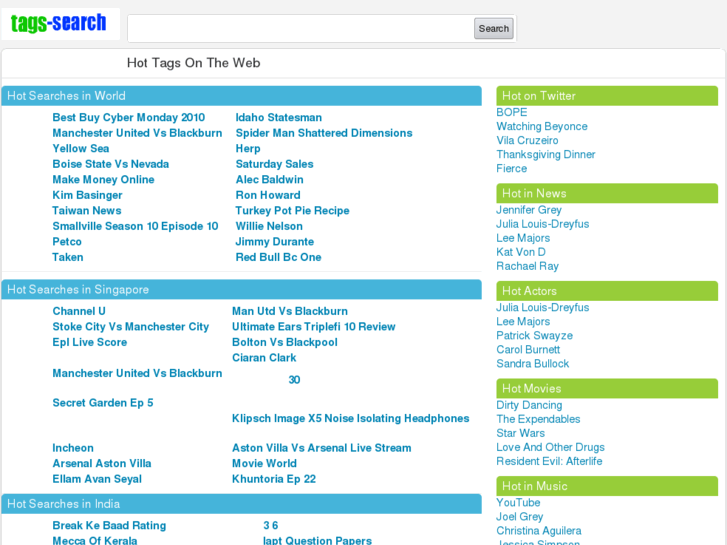Click Aston Villa Vs Arsenal Live Stream
727x545 pixels.
322,448
